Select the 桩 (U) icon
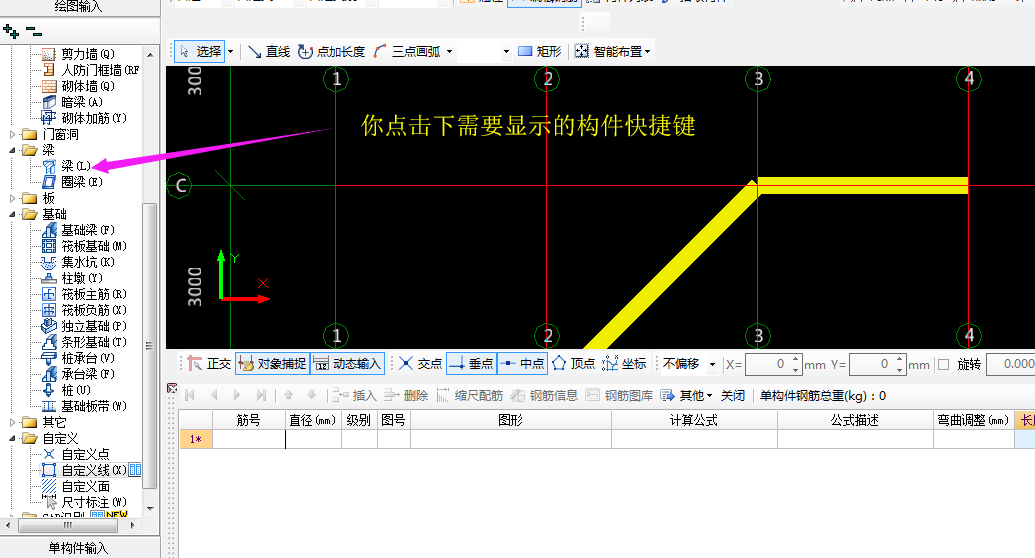This screenshot has height=558, width=1035. click(x=49, y=390)
